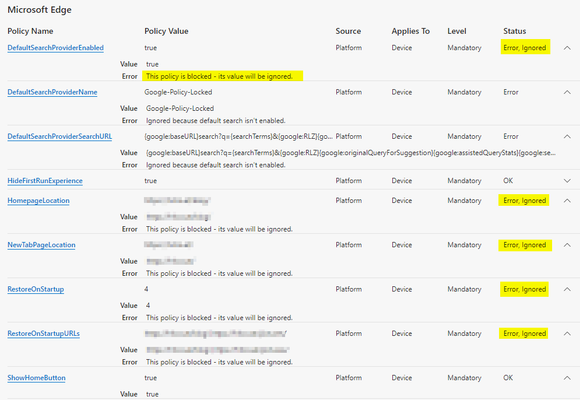Viewport: 580px width, 400px height.
Task: Expand the HideFirstRunExperience row details
Action: (x=567, y=181)
